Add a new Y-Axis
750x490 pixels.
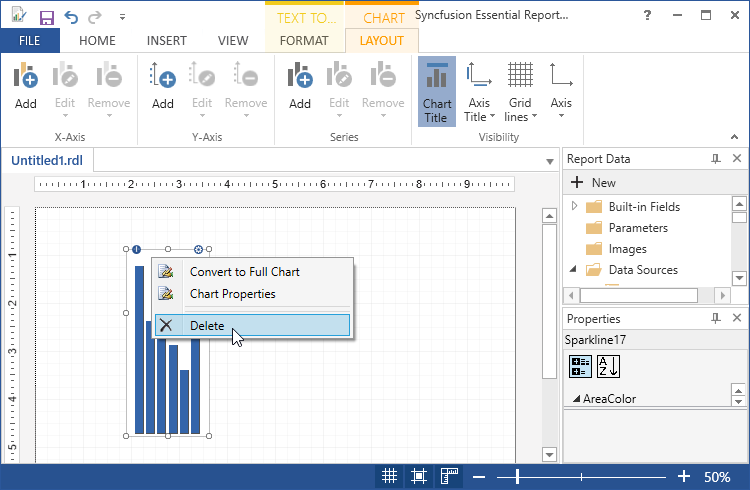tap(163, 86)
